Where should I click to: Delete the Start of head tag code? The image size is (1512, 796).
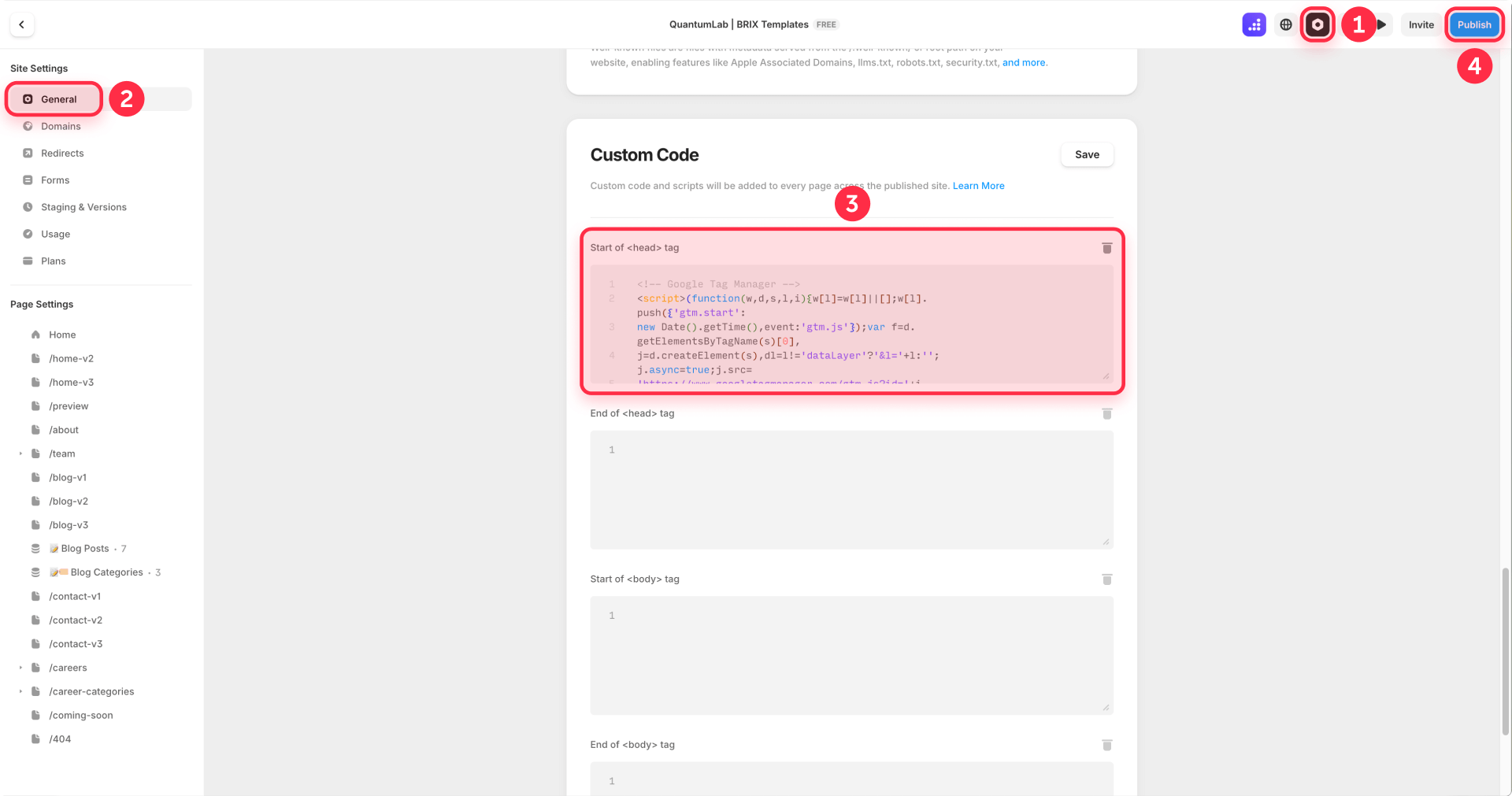coord(1106,247)
